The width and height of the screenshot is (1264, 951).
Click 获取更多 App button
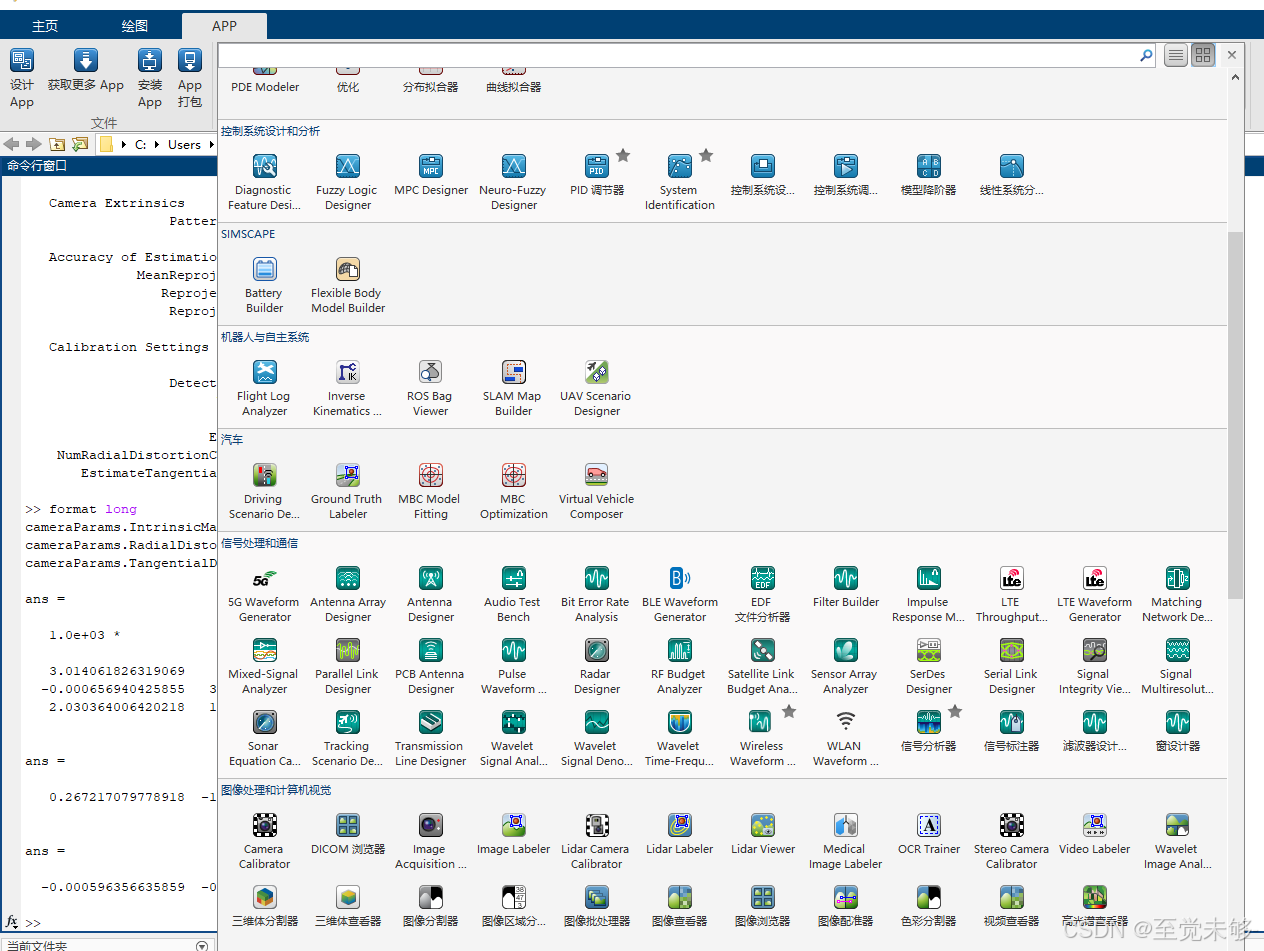point(86,70)
